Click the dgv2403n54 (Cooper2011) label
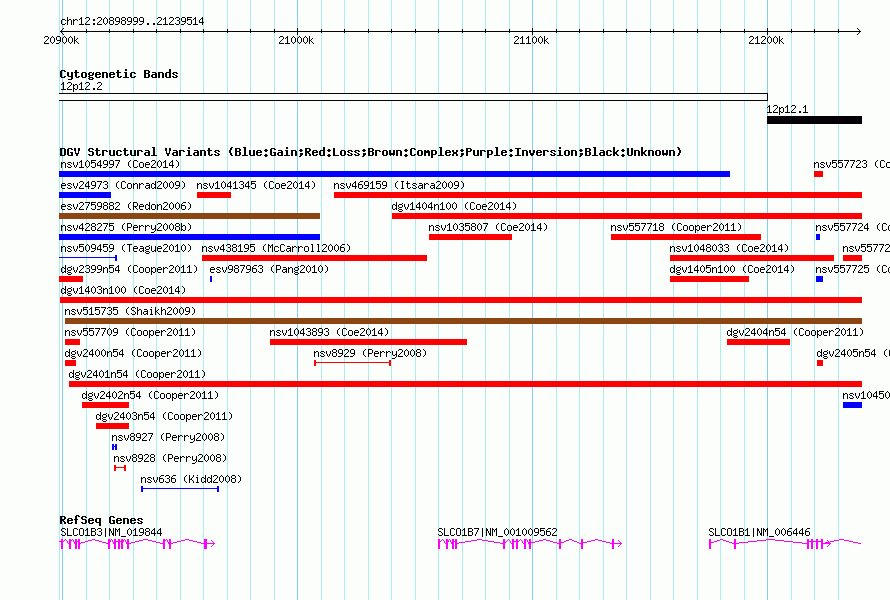This screenshot has width=890, height=600. coord(164,416)
